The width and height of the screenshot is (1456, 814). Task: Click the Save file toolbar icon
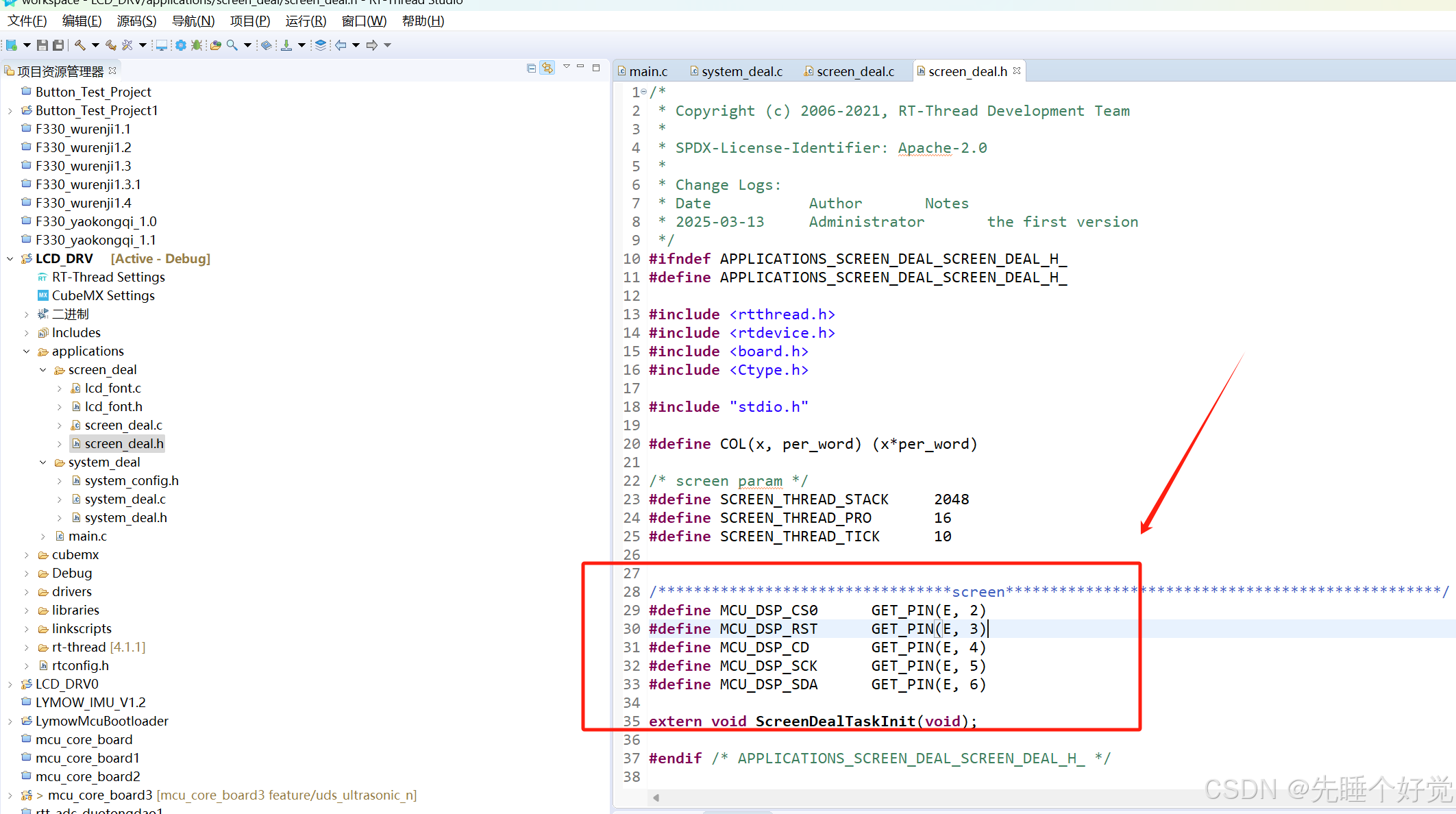pyautogui.click(x=42, y=45)
